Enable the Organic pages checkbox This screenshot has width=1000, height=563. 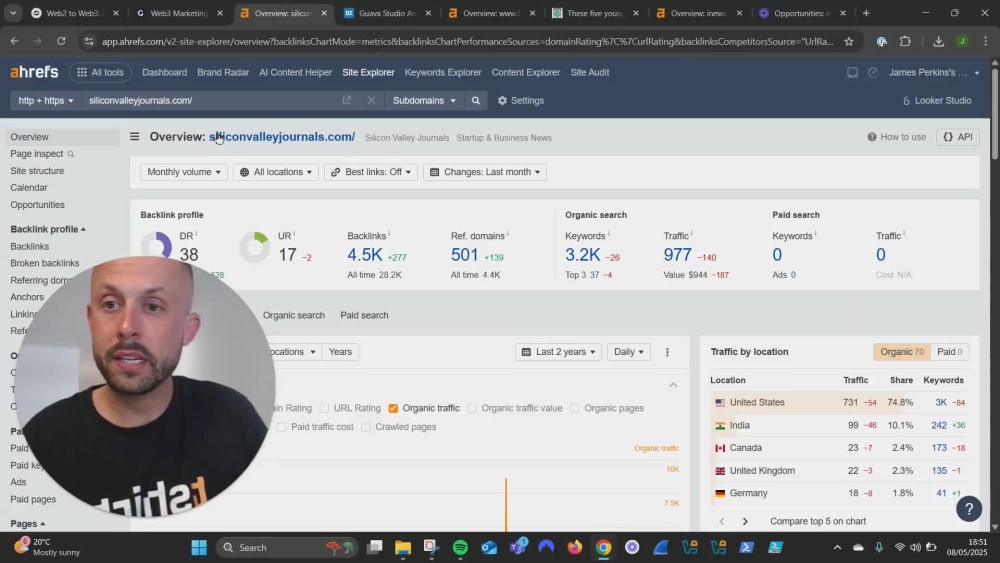[575, 408]
